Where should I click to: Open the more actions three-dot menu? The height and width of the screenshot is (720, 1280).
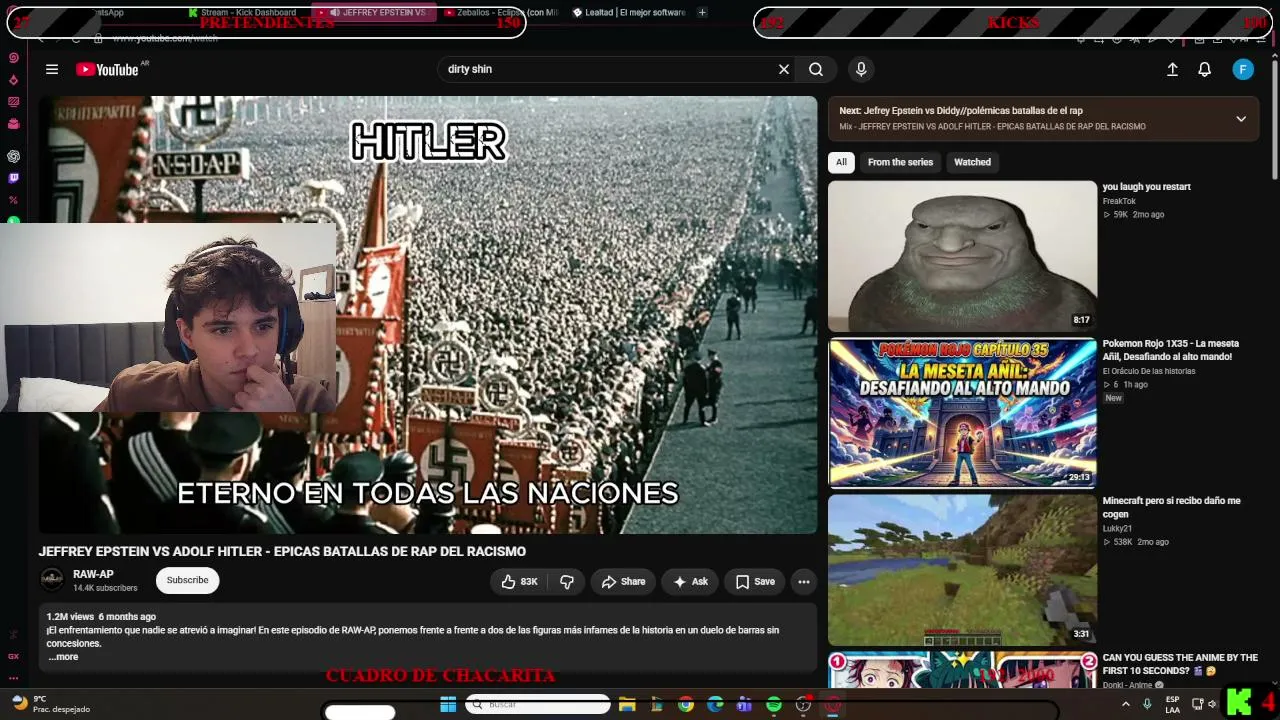pos(803,581)
